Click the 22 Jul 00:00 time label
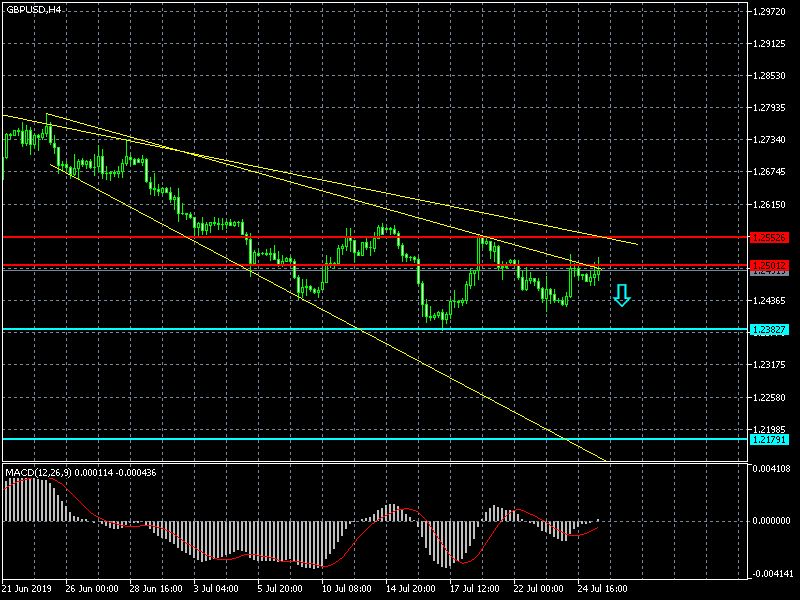The height and width of the screenshot is (600, 800). tap(538, 588)
